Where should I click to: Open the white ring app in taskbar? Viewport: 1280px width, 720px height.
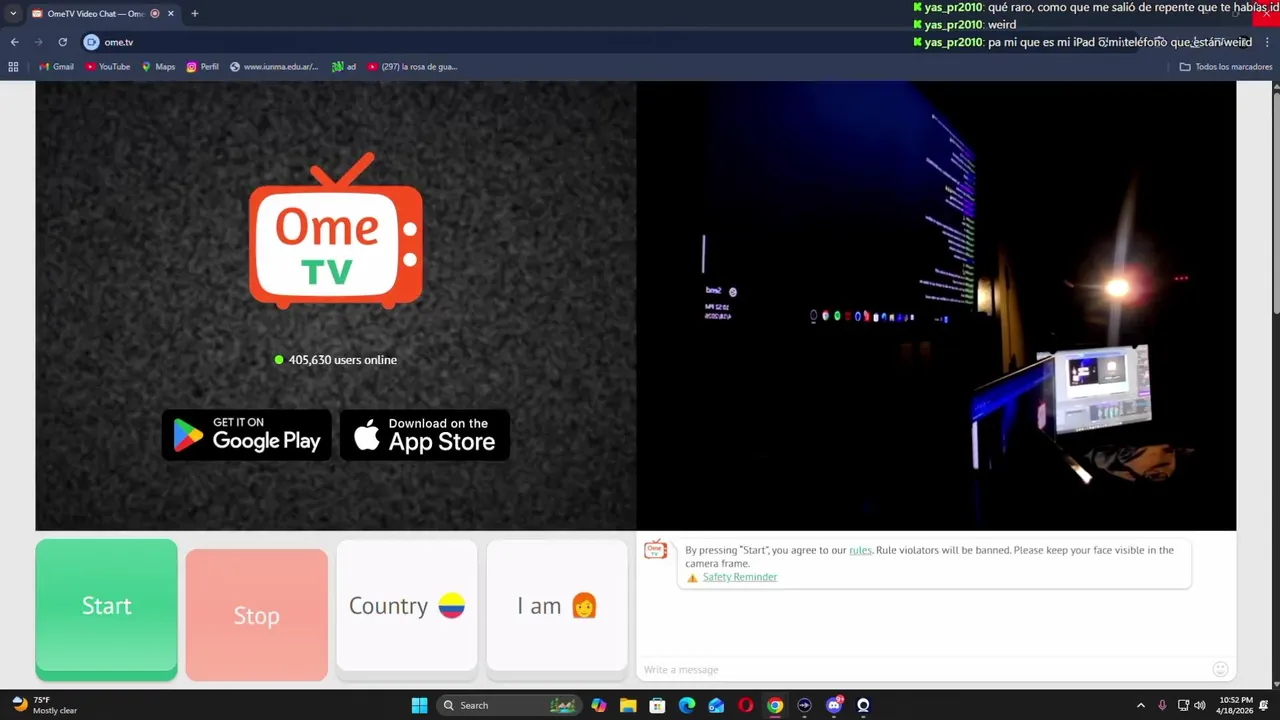863,705
